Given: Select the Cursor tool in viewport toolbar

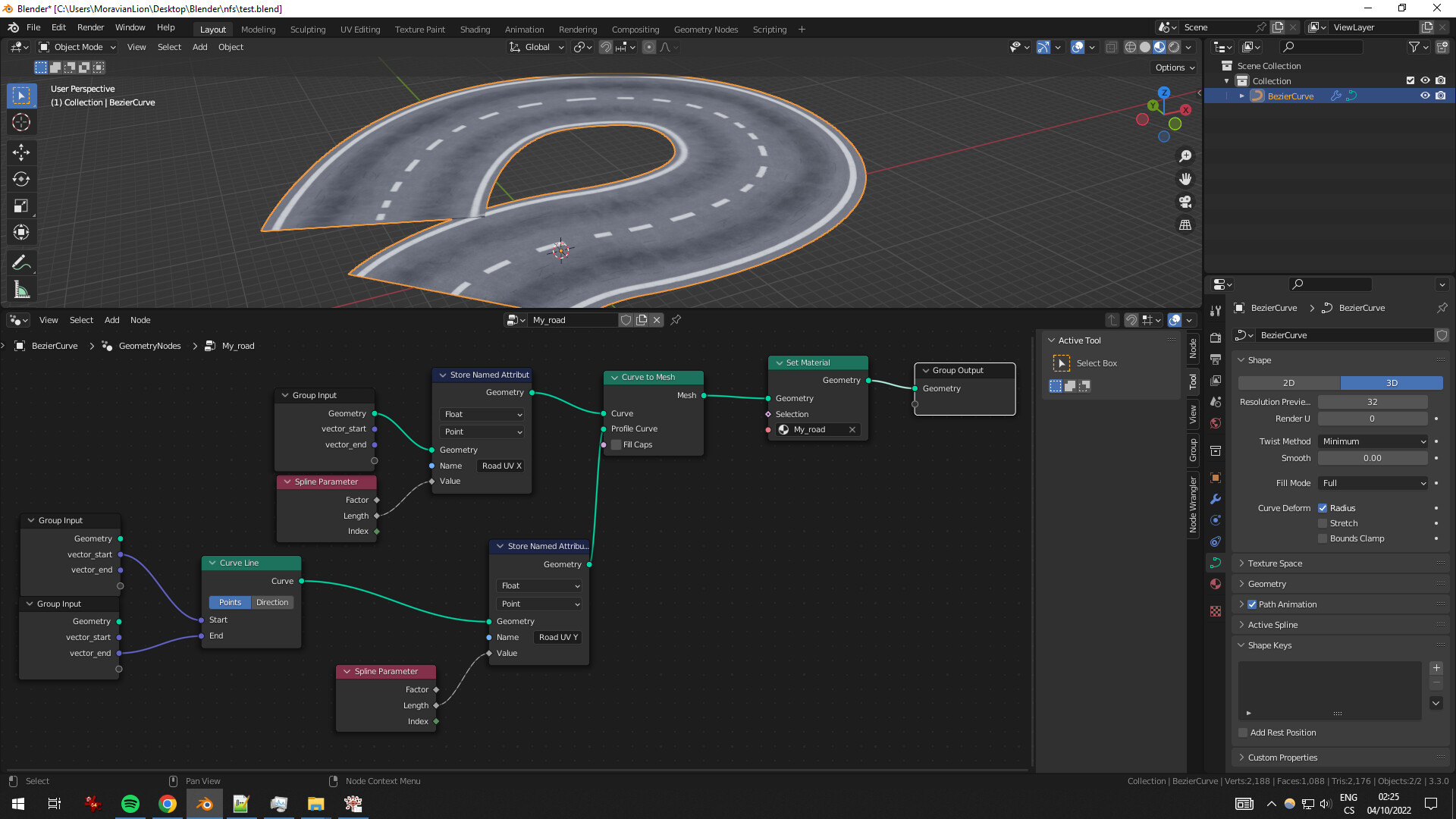Looking at the screenshot, I should [21, 122].
